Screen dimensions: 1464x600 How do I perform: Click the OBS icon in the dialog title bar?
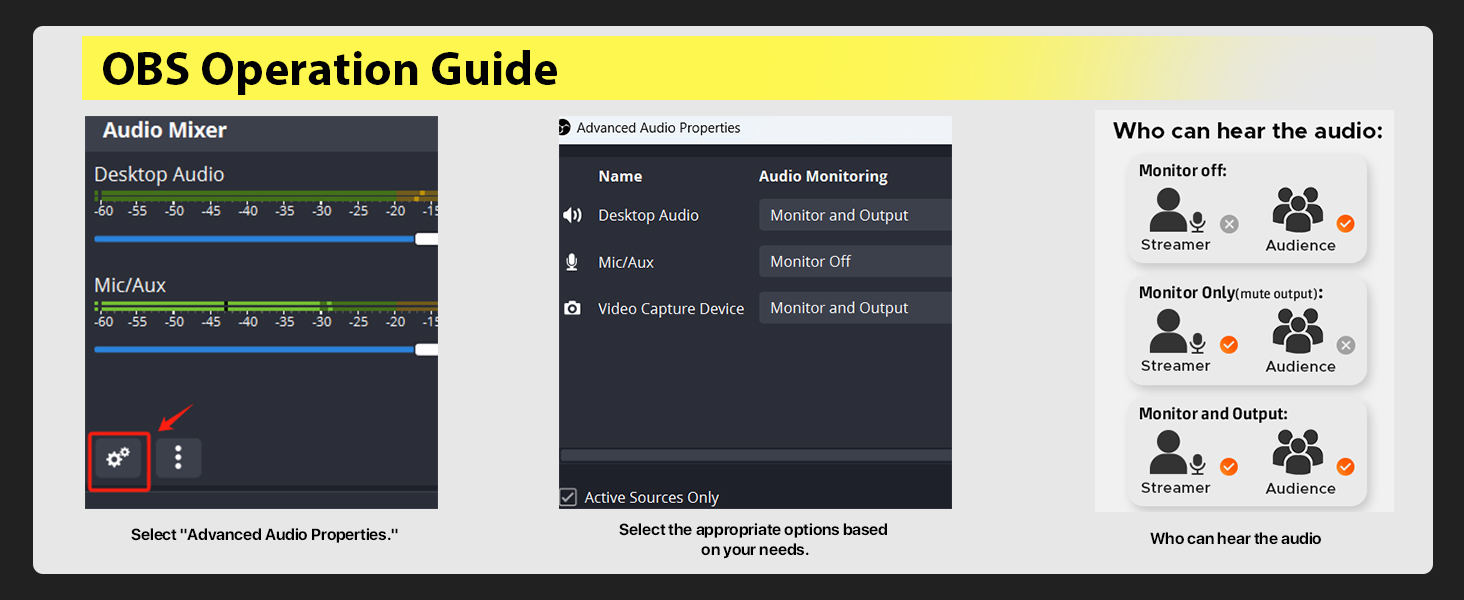coord(563,128)
